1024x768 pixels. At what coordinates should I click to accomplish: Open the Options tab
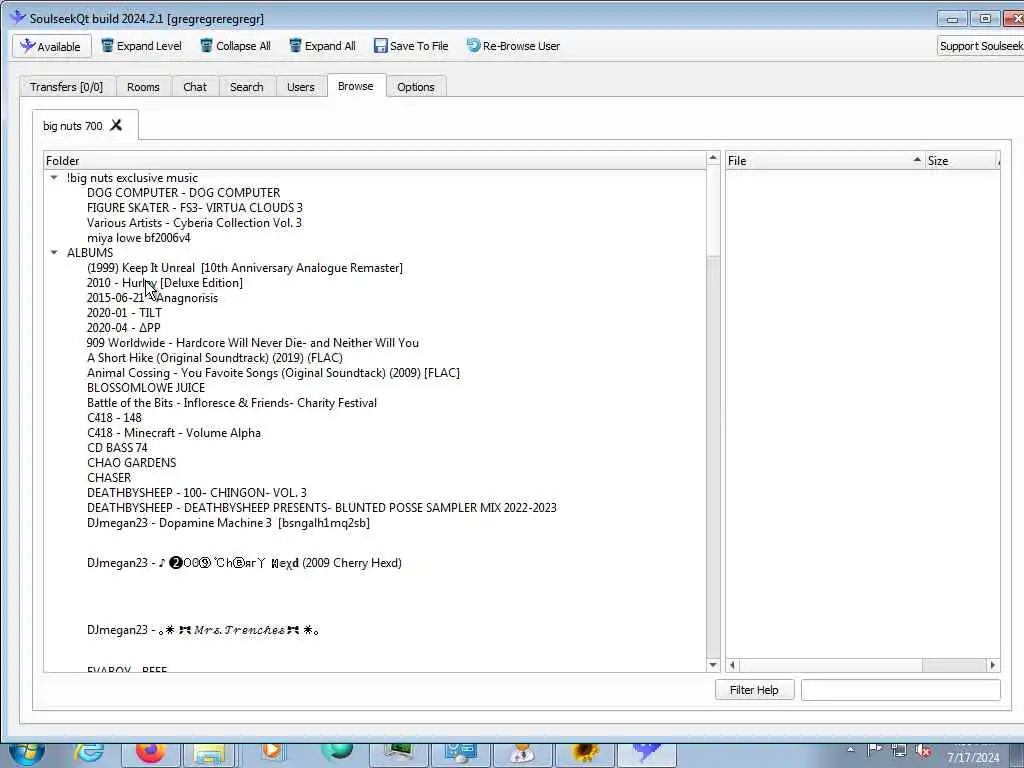click(x=415, y=87)
